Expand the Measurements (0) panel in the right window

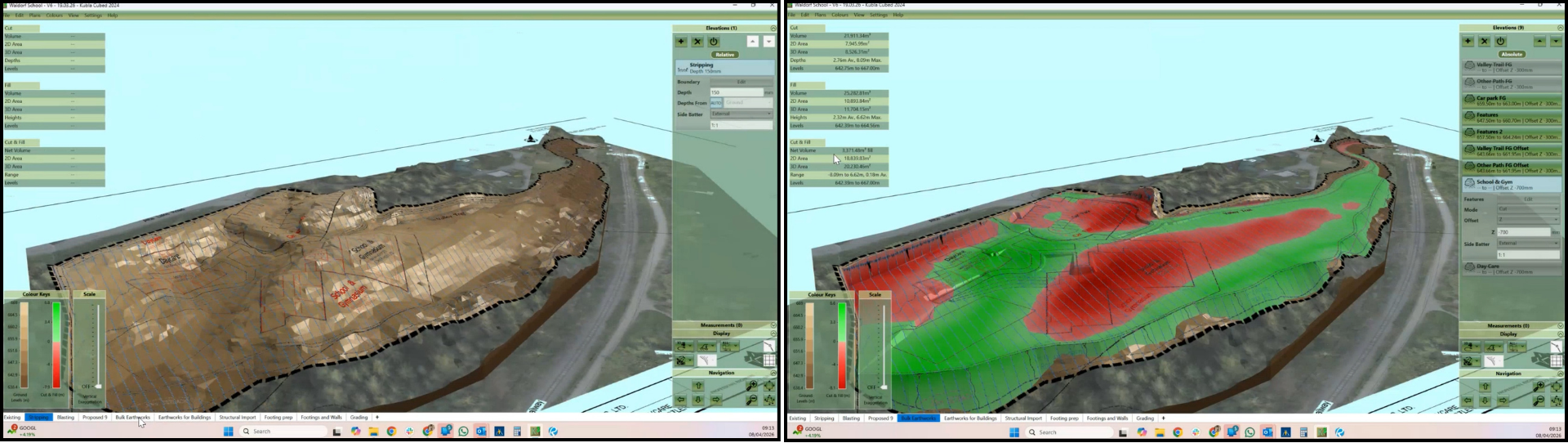tap(1559, 325)
